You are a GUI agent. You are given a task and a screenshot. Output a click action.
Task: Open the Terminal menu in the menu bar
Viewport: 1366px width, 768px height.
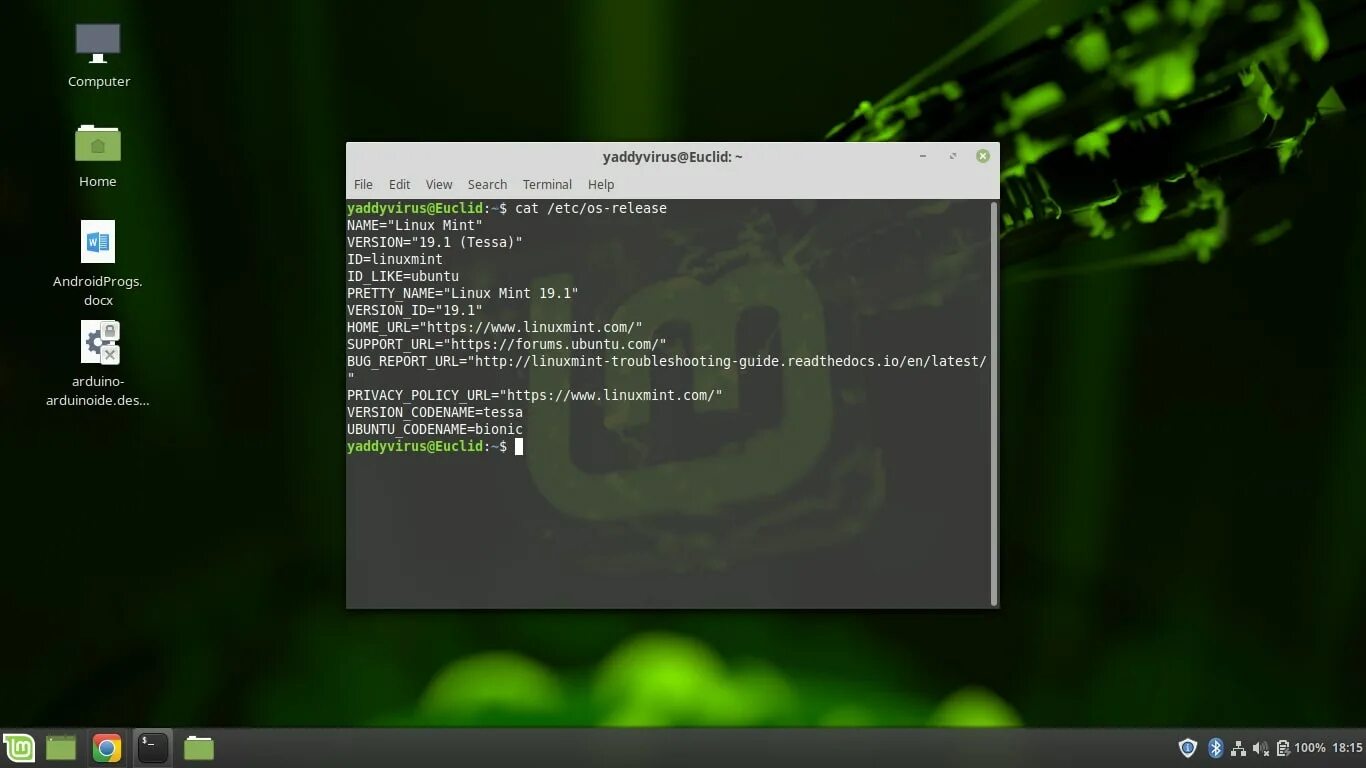(547, 184)
